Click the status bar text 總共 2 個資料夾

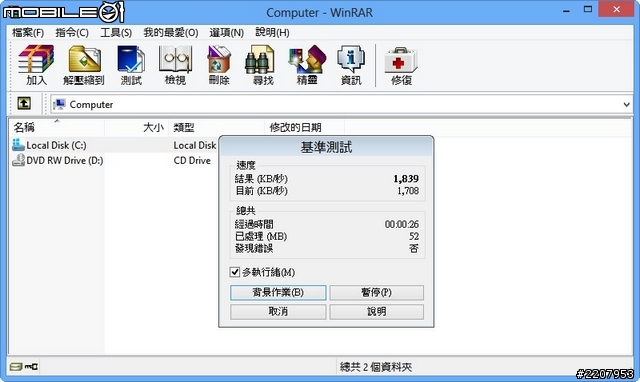click(376, 367)
